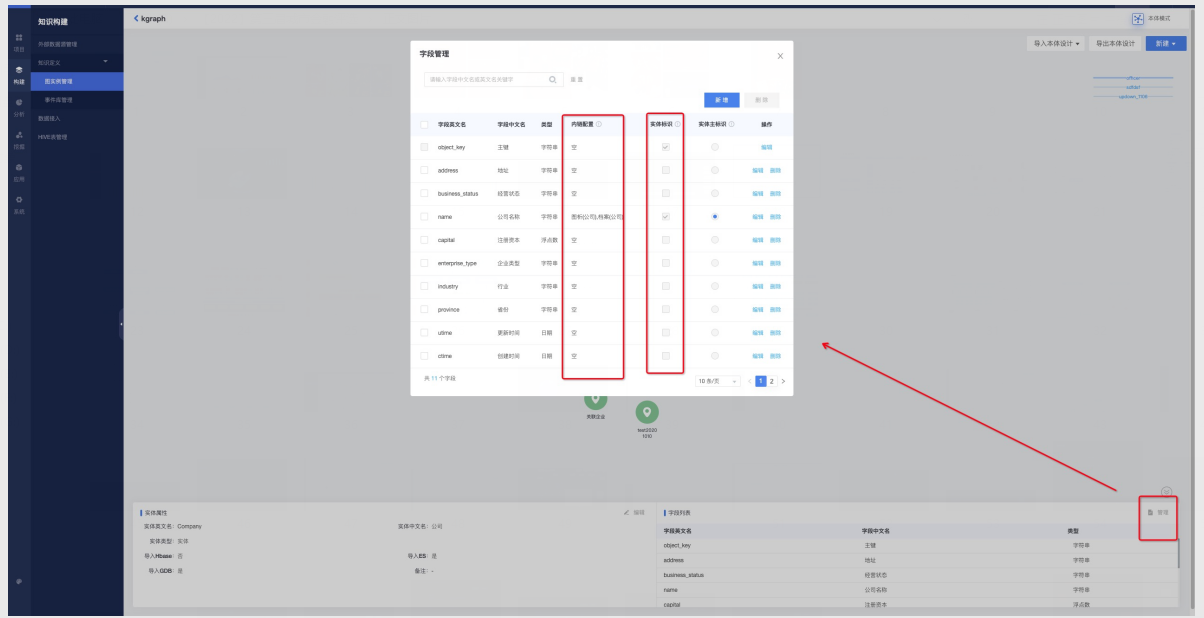Click the info icon next to 实体标识
Viewport: 1204px width, 618px height.
coord(677,124)
